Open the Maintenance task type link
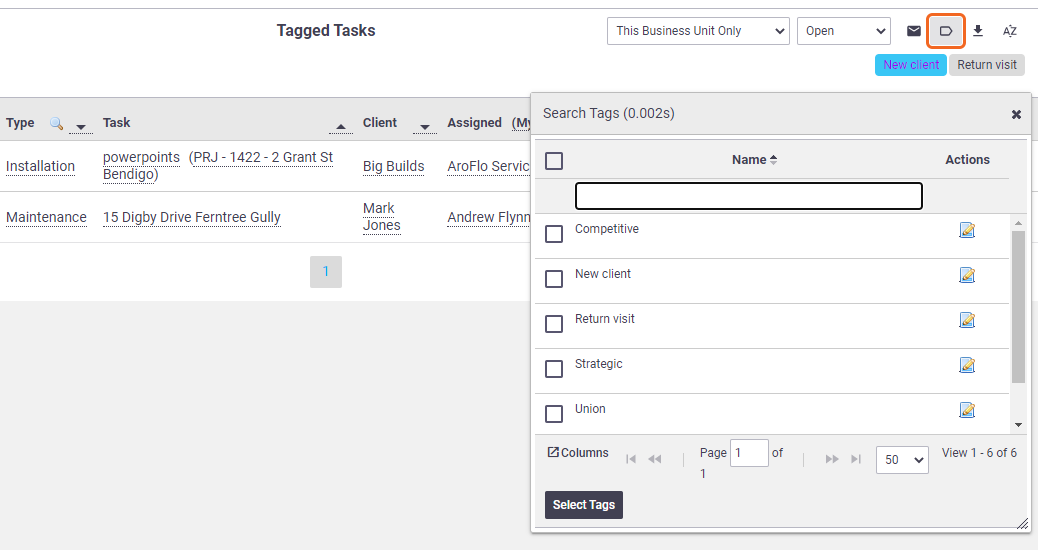The height and width of the screenshot is (550, 1038). [46, 217]
